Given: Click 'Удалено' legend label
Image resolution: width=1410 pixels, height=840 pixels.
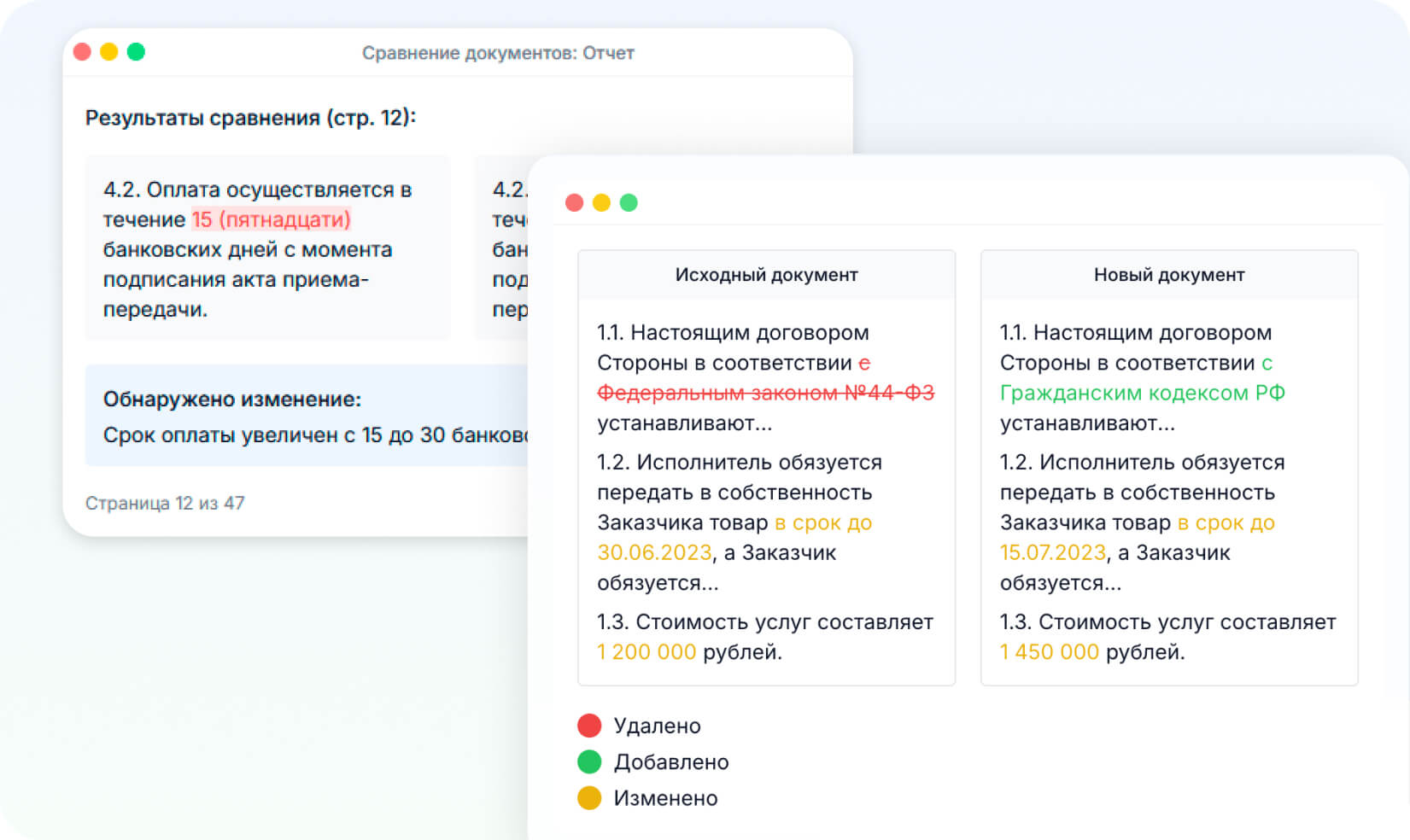Looking at the screenshot, I should 658,726.
